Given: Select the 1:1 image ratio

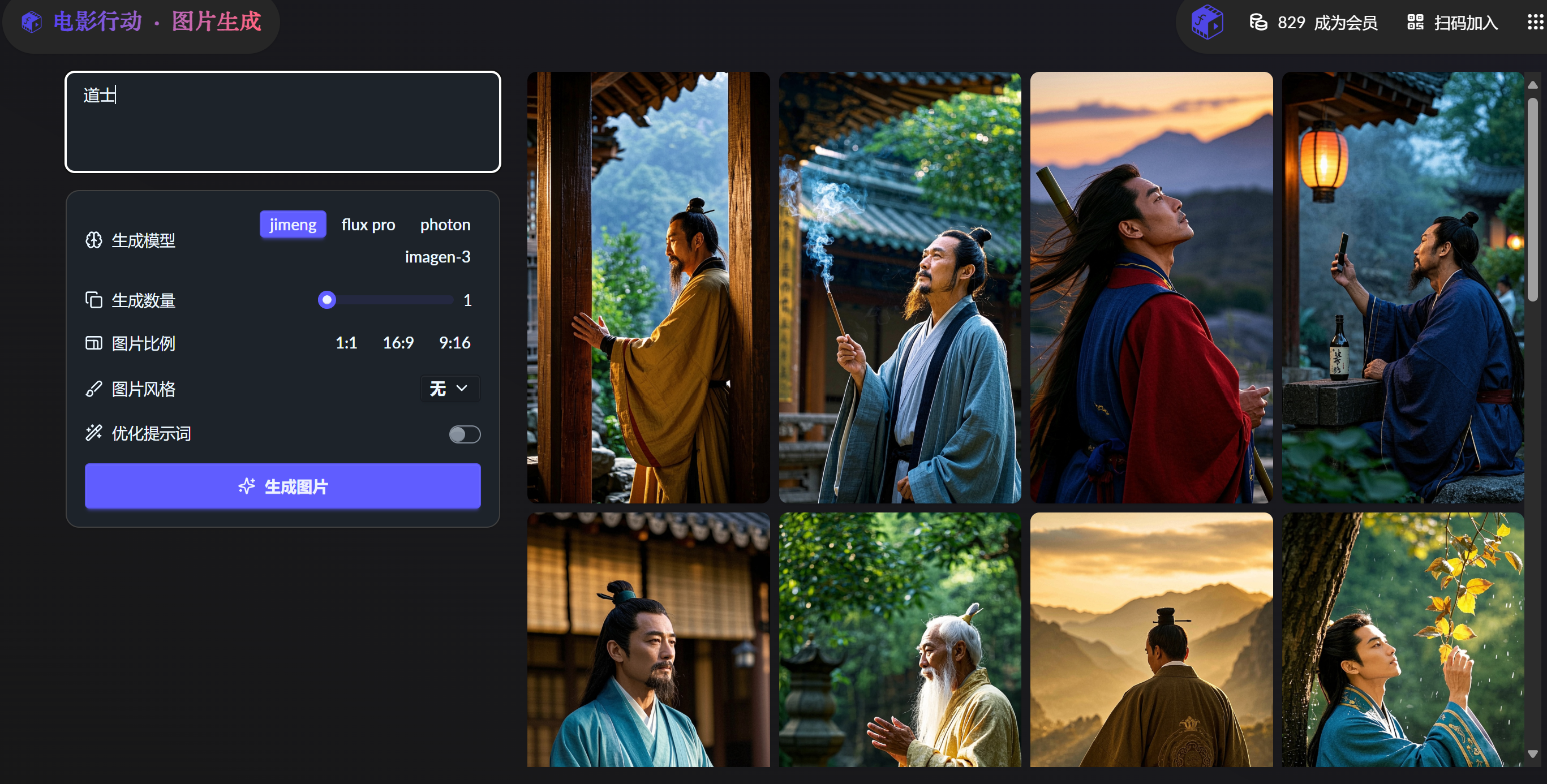Looking at the screenshot, I should pyautogui.click(x=346, y=343).
